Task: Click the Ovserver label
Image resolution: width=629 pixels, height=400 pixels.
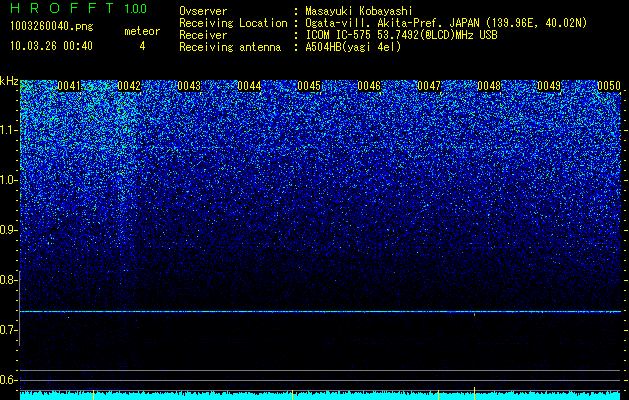Action: 203,11
